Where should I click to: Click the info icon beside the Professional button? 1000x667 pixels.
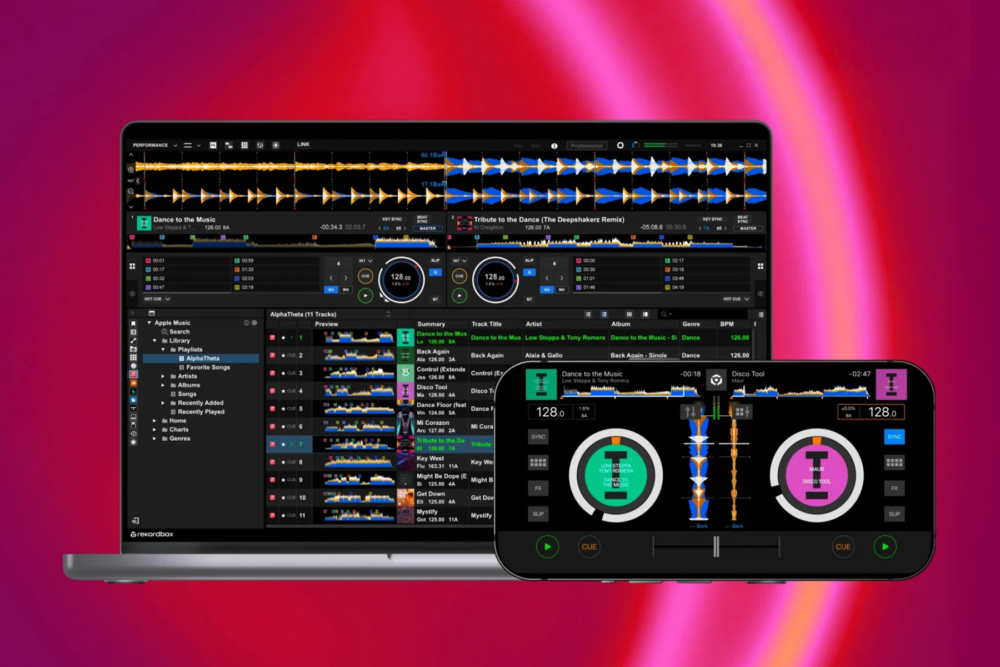click(554, 146)
